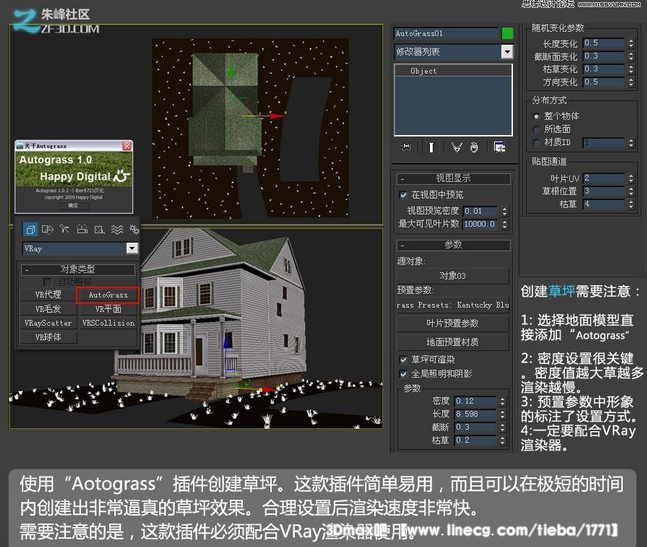Toggle 在视图中预览 checkbox
This screenshot has height=547, width=647.
coord(403,195)
